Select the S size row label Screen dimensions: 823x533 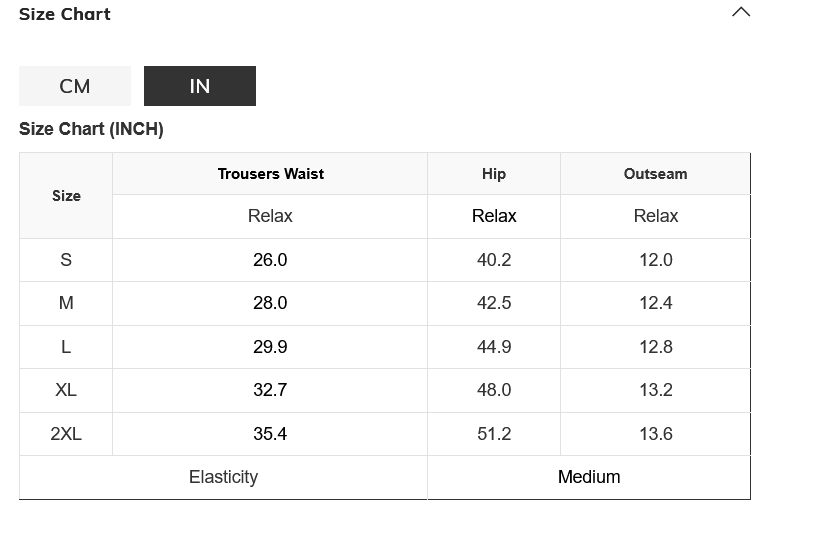tap(66, 260)
